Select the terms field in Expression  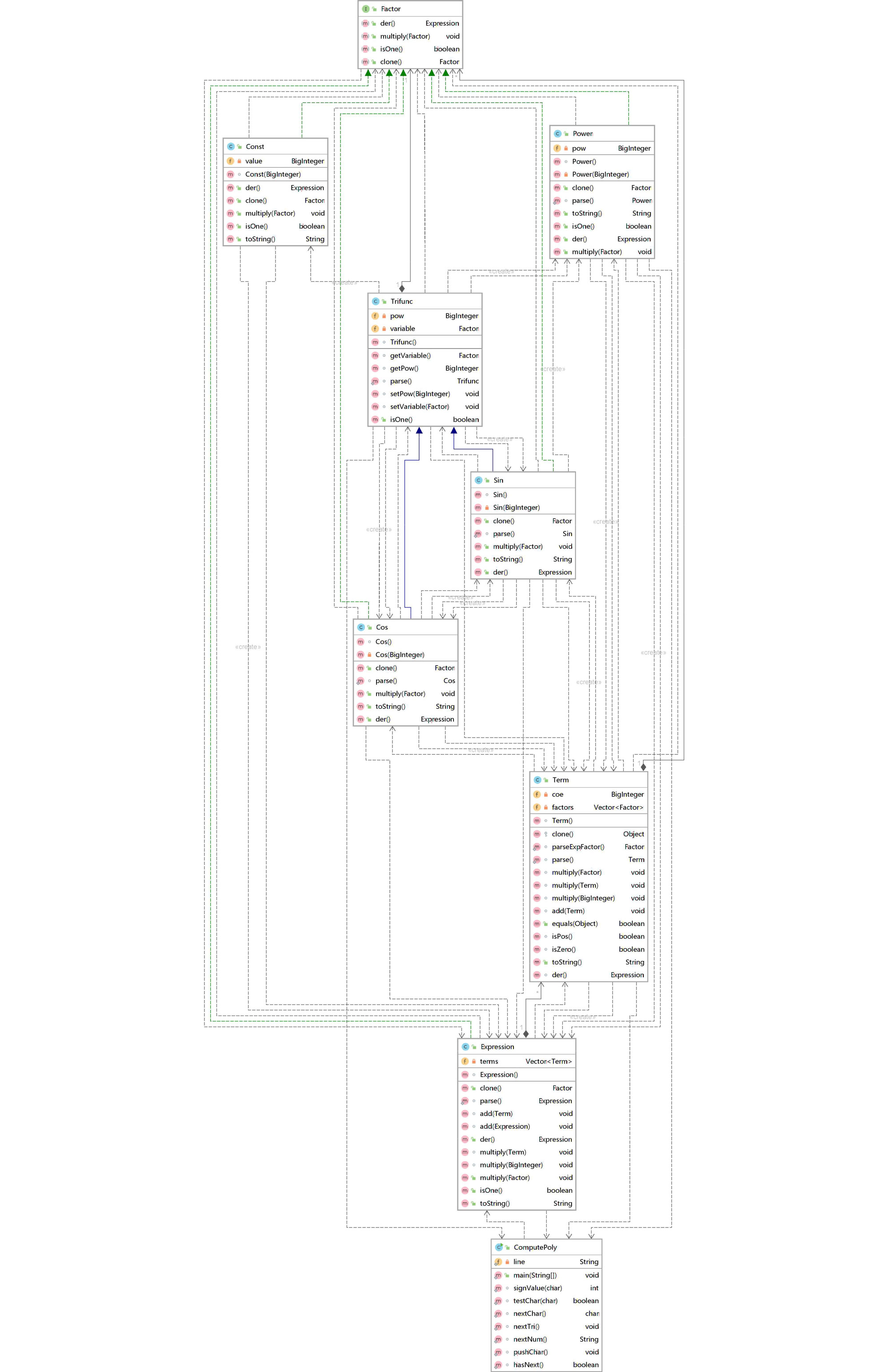point(489,1061)
